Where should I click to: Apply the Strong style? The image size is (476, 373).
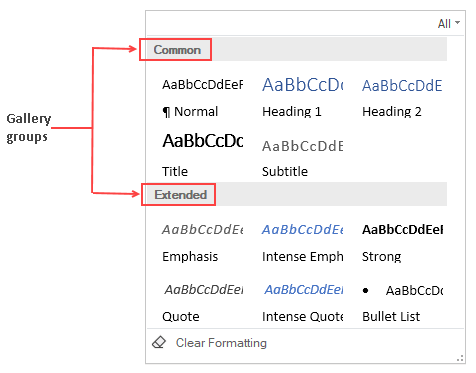[x=403, y=243]
